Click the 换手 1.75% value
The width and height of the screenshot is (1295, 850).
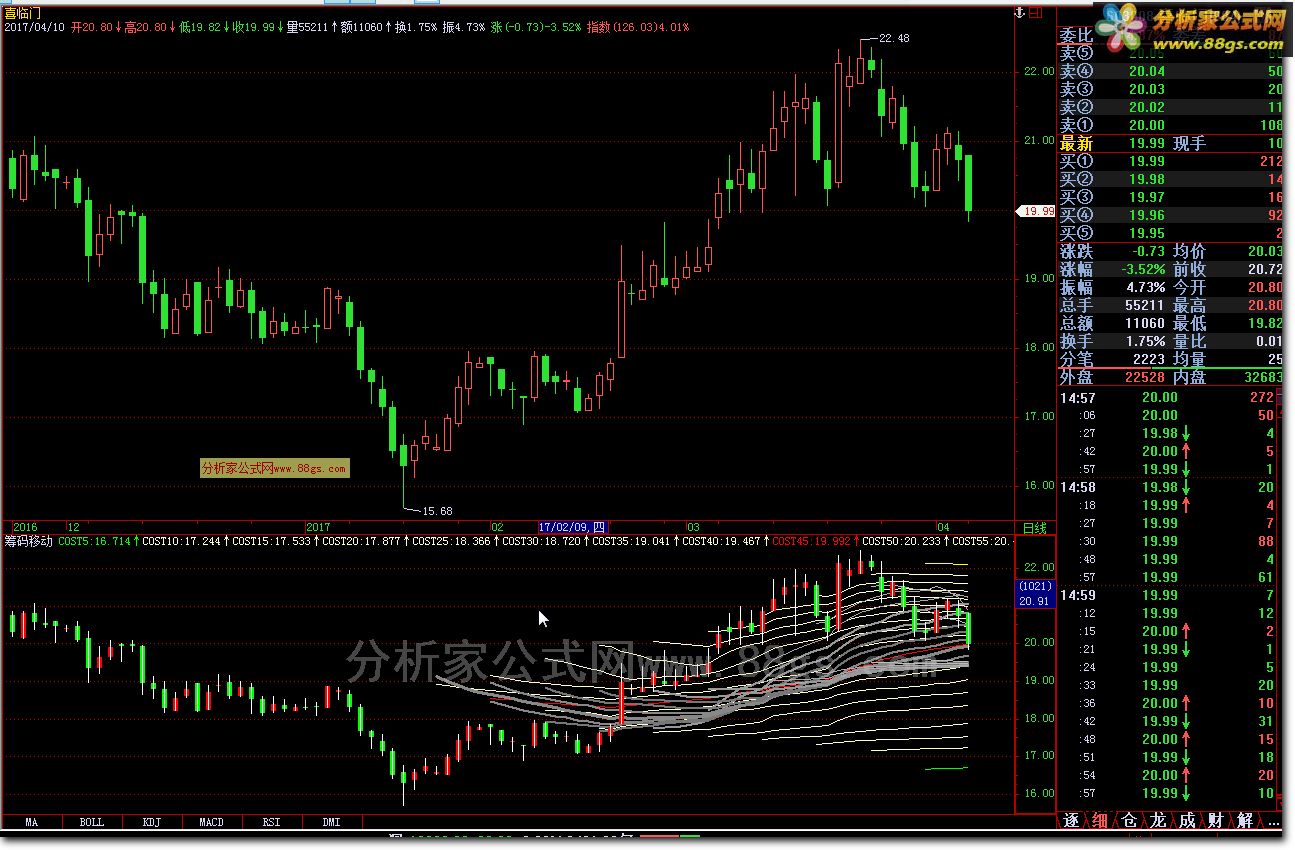pos(1145,341)
